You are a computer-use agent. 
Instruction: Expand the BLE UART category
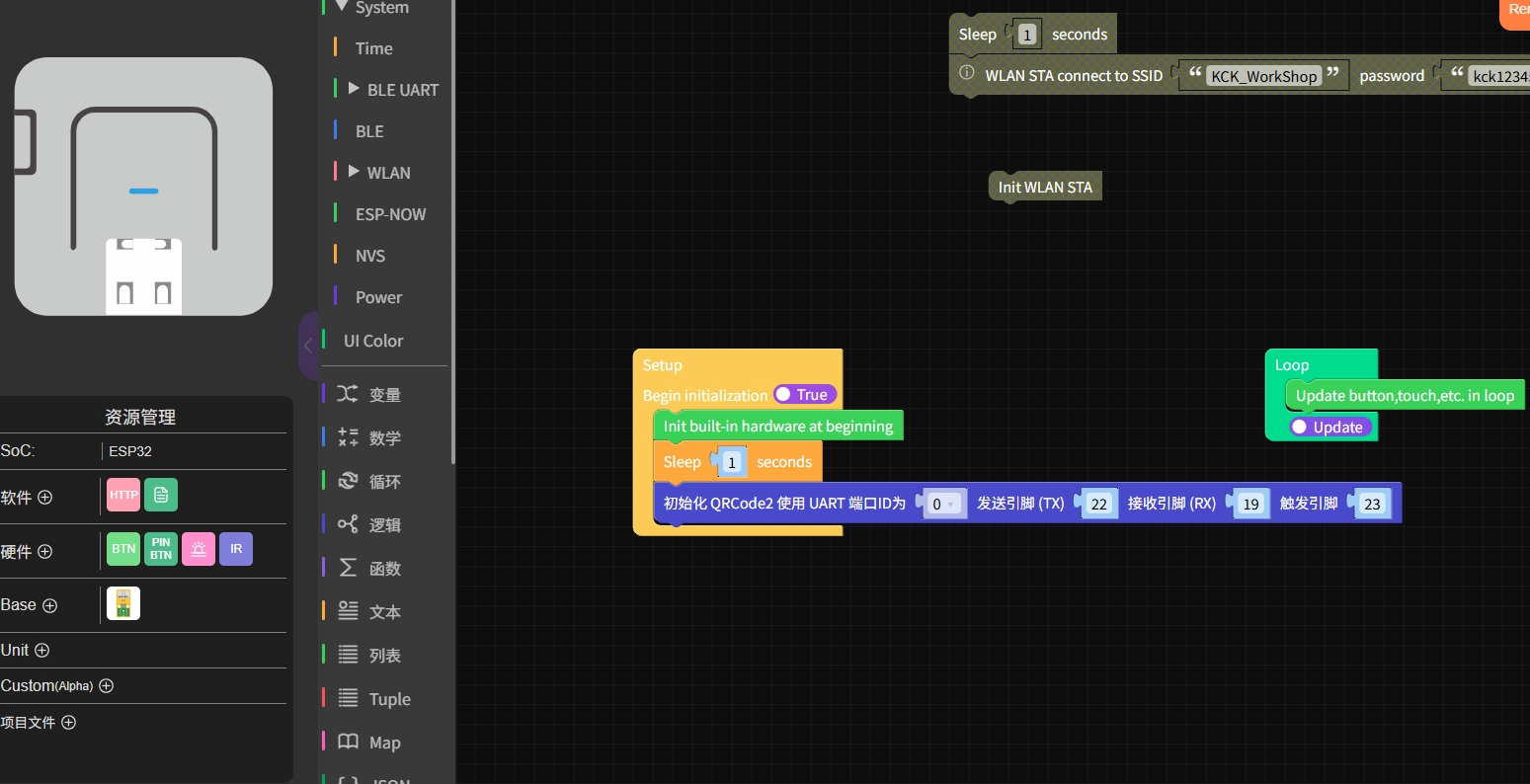(x=355, y=89)
